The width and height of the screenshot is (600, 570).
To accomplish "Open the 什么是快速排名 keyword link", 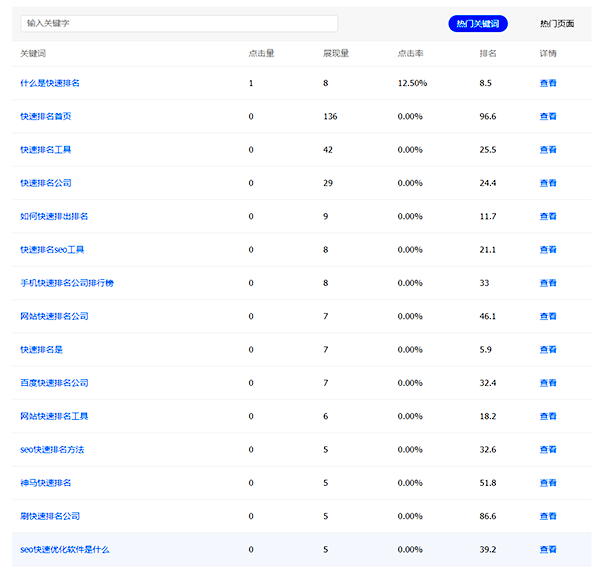I will tap(50, 83).
